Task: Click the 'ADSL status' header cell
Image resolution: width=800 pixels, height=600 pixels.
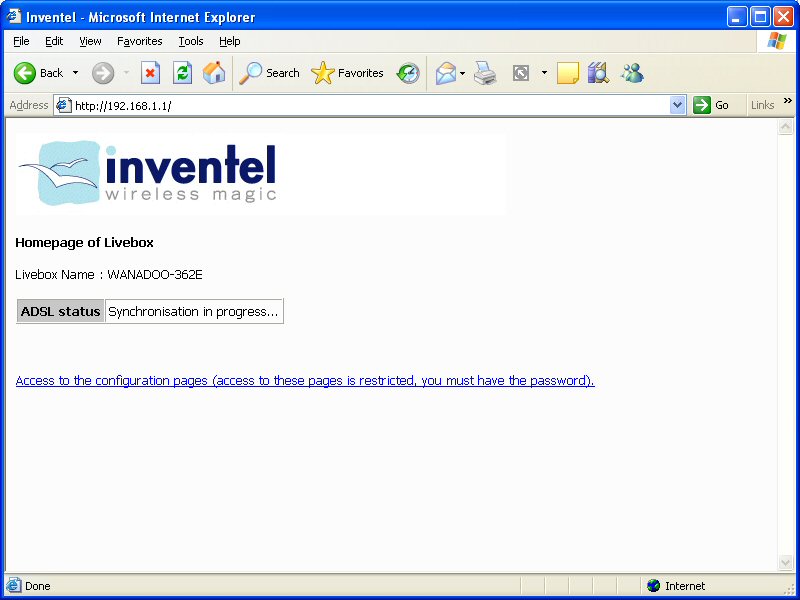Action: pos(60,311)
